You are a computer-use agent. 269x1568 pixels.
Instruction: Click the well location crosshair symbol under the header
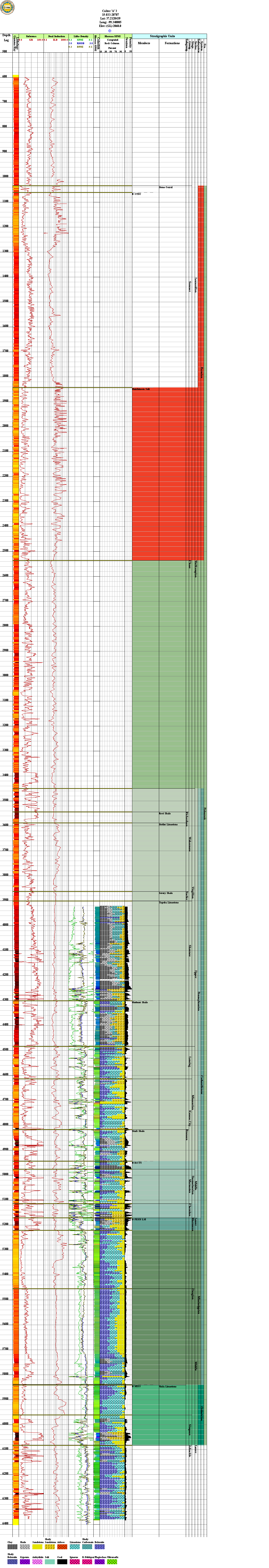click(x=109, y=30)
